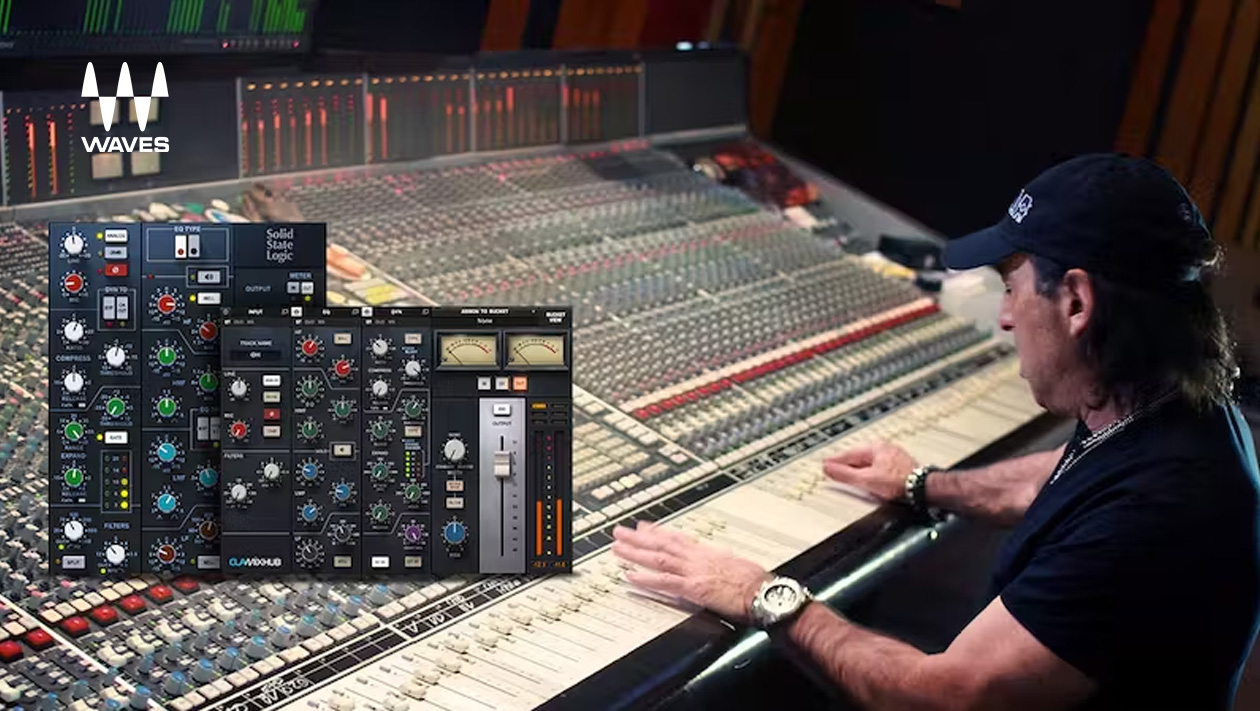This screenshot has width=1260, height=711.
Task: Adjust green Expand Release knob in SSL plugin
Action: coord(74,477)
